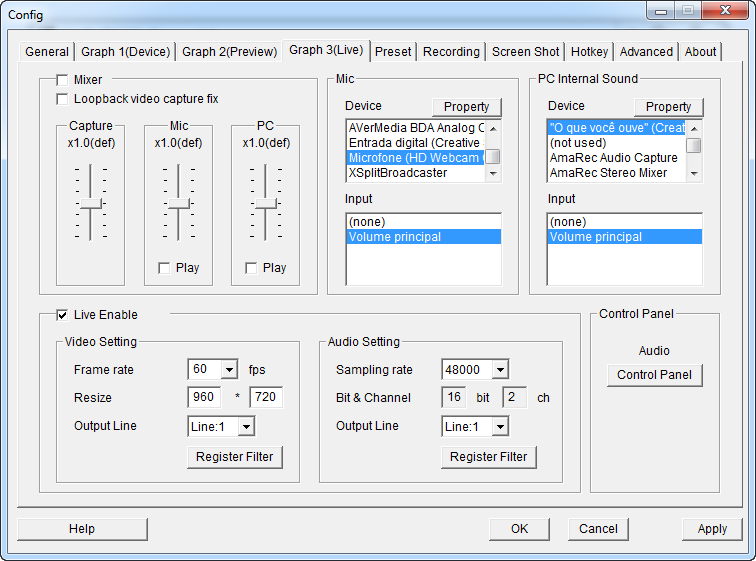Enable the Mixer checkbox

tap(62, 80)
